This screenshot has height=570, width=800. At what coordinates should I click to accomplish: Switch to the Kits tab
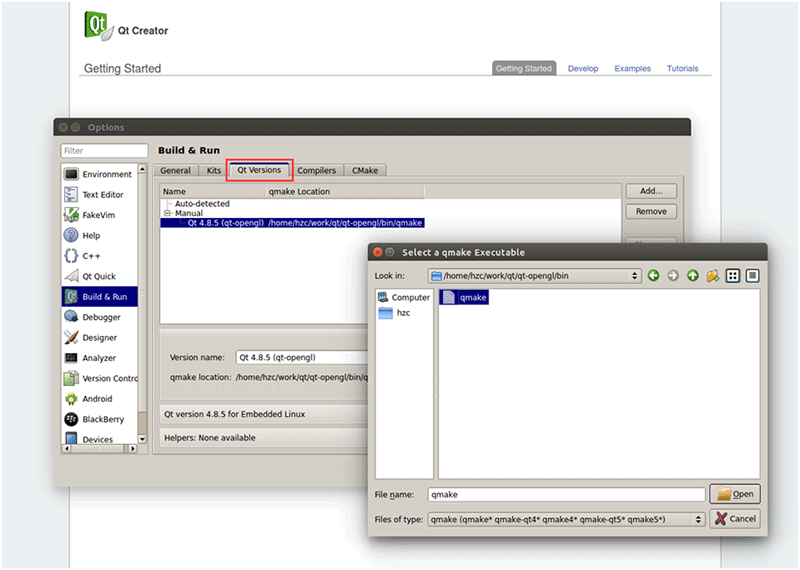coord(213,170)
